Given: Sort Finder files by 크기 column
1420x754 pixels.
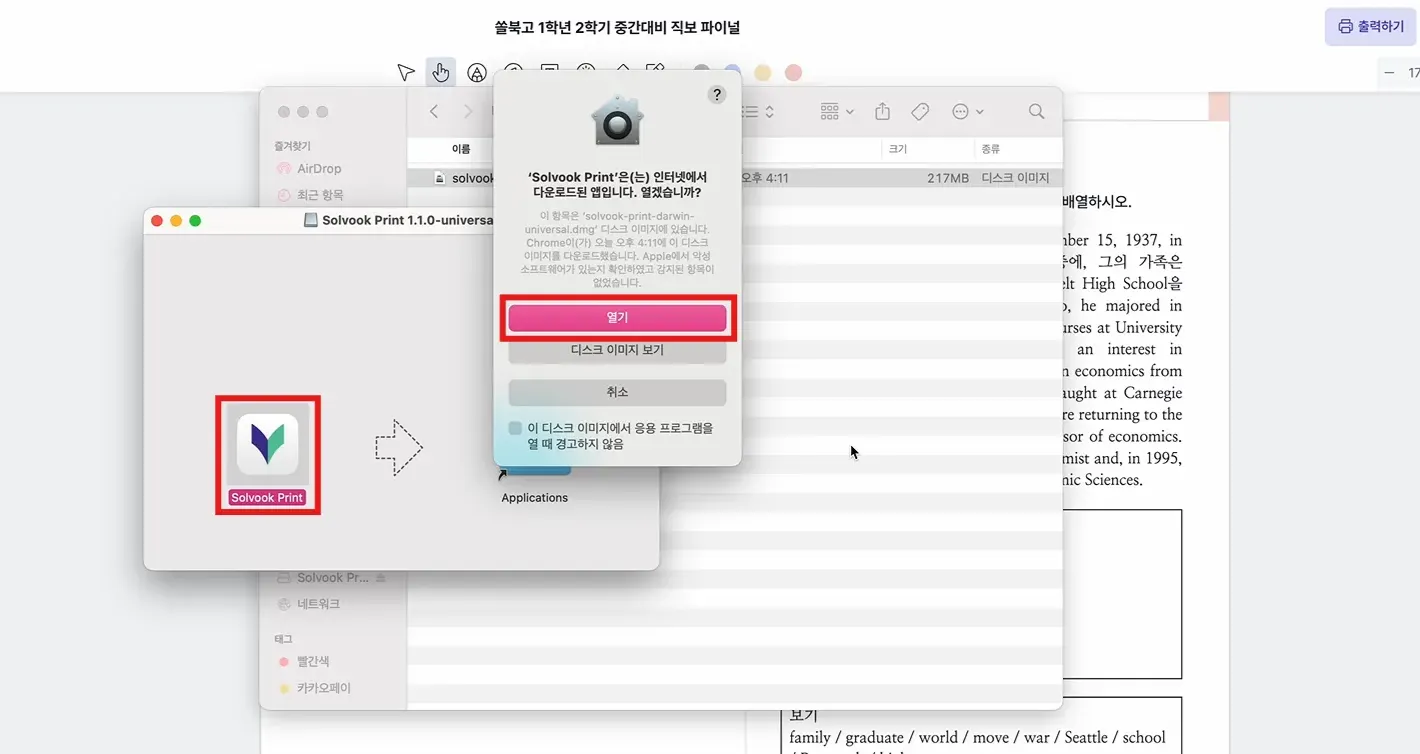Looking at the screenshot, I should [x=897, y=149].
